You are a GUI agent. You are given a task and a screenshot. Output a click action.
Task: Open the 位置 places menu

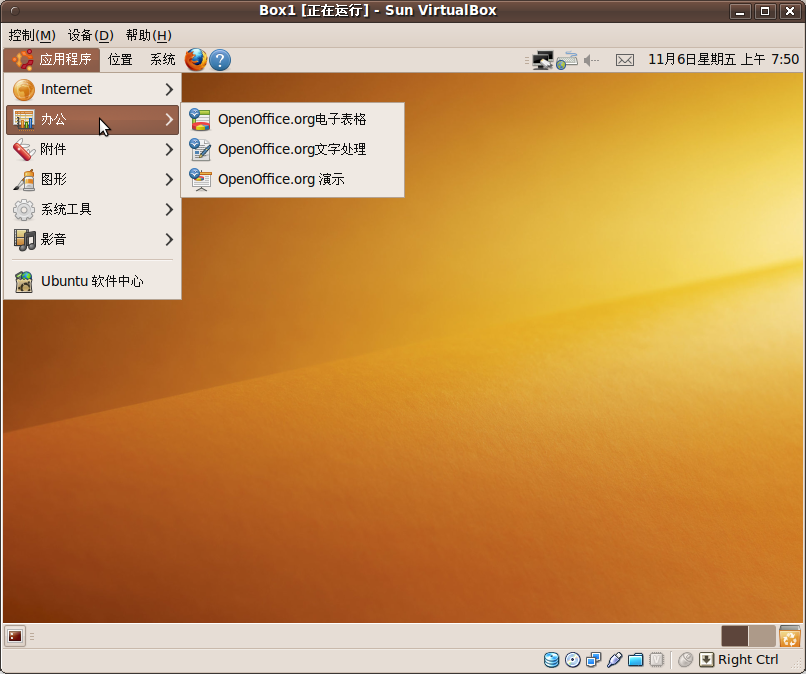tap(120, 60)
